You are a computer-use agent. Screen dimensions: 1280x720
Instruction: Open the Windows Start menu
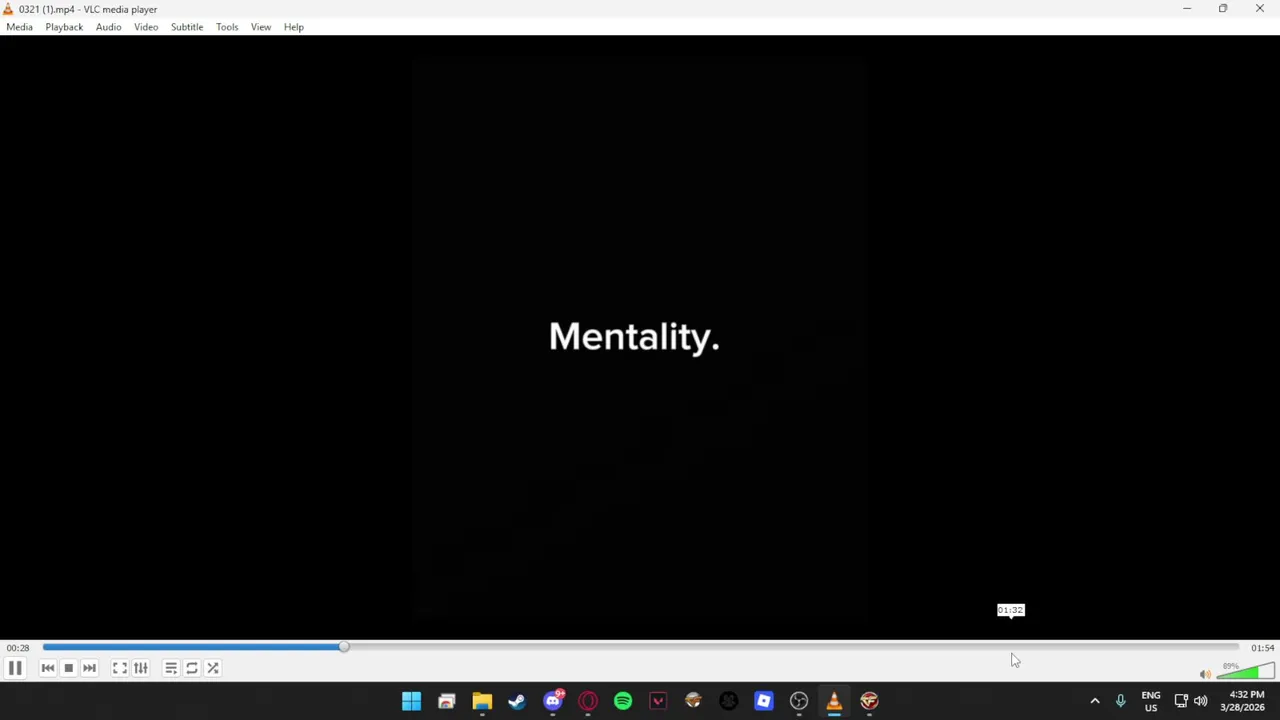pyautogui.click(x=411, y=701)
